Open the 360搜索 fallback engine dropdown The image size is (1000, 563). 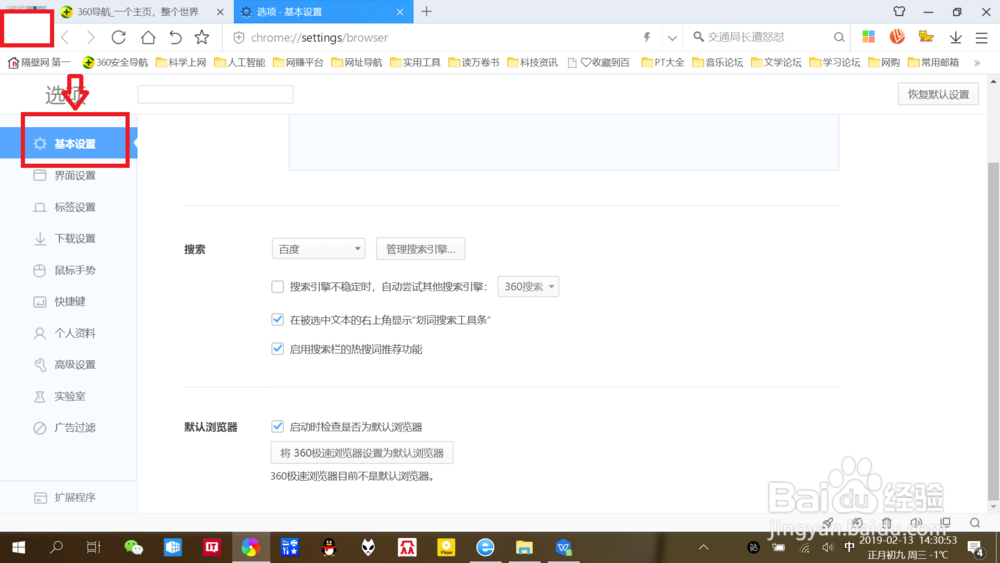click(x=528, y=287)
